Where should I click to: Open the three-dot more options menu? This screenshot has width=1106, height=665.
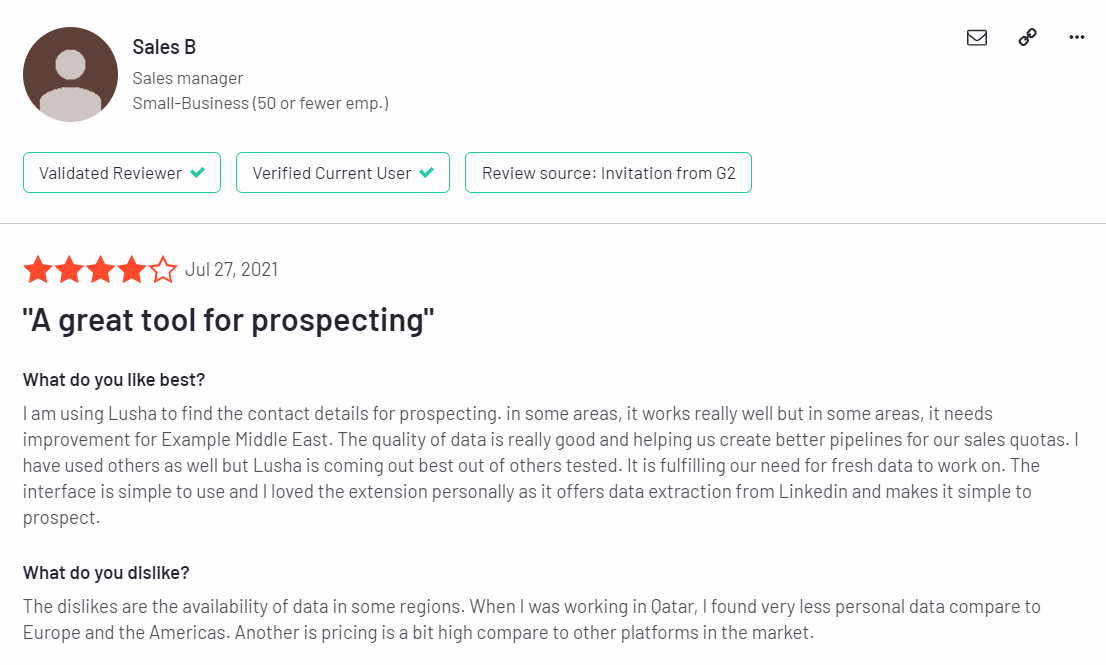pos(1076,37)
